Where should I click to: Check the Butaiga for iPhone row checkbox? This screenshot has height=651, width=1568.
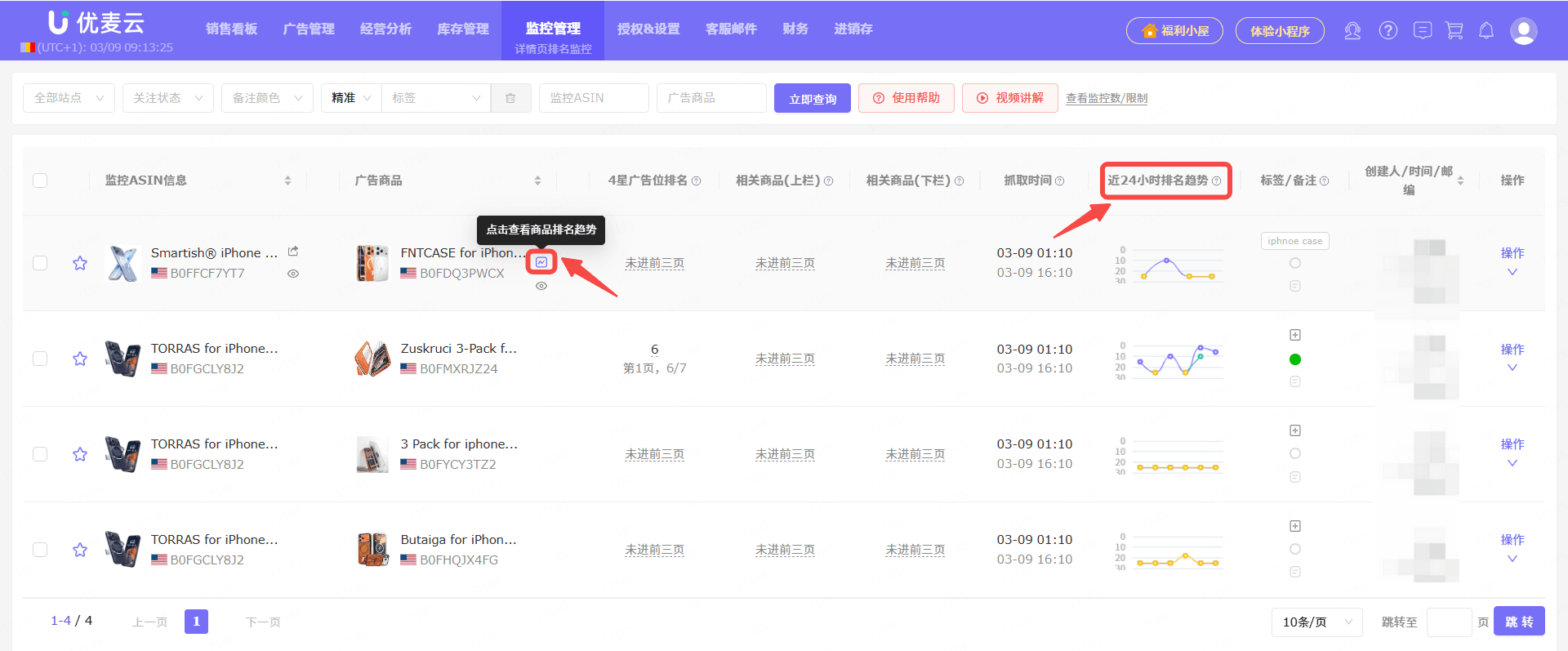click(40, 550)
